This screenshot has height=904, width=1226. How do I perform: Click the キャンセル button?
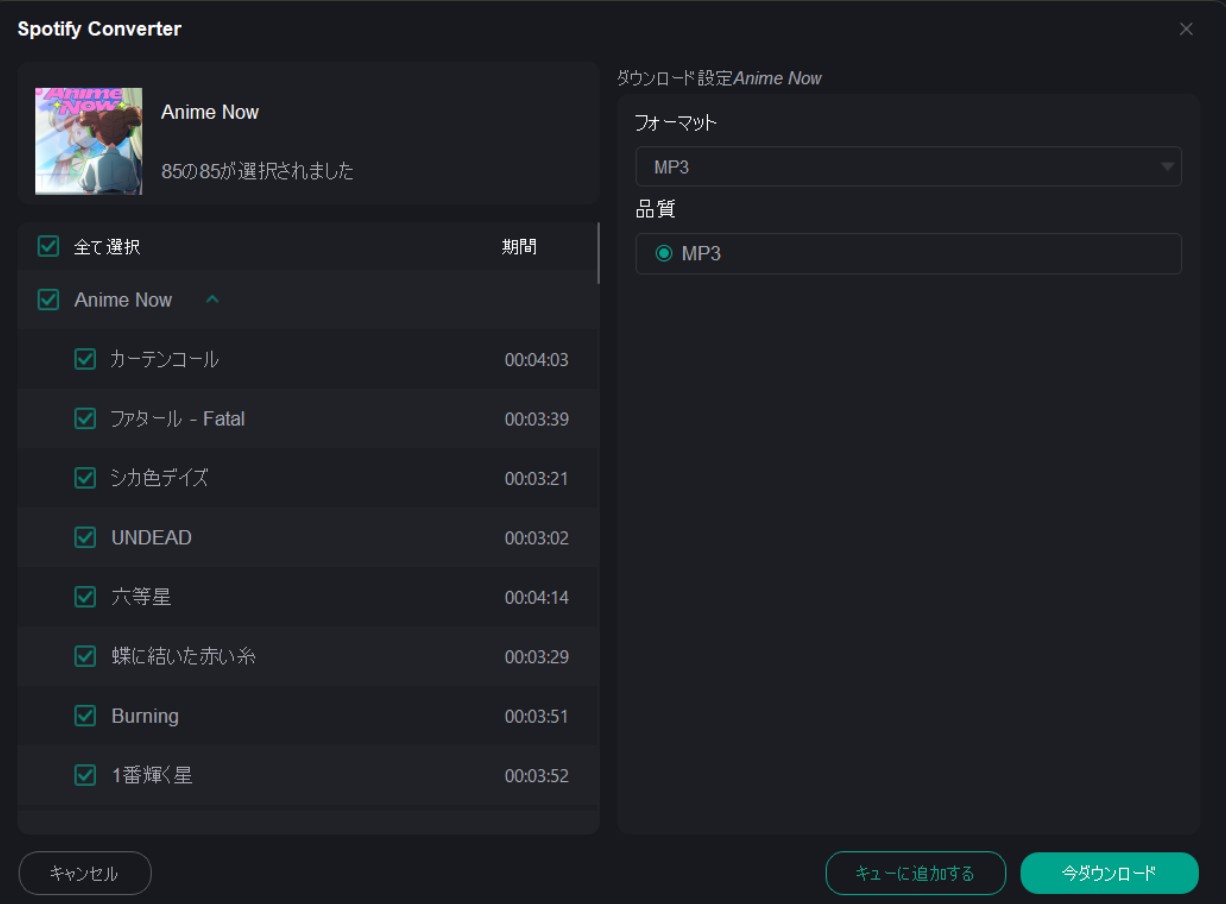pos(85,873)
